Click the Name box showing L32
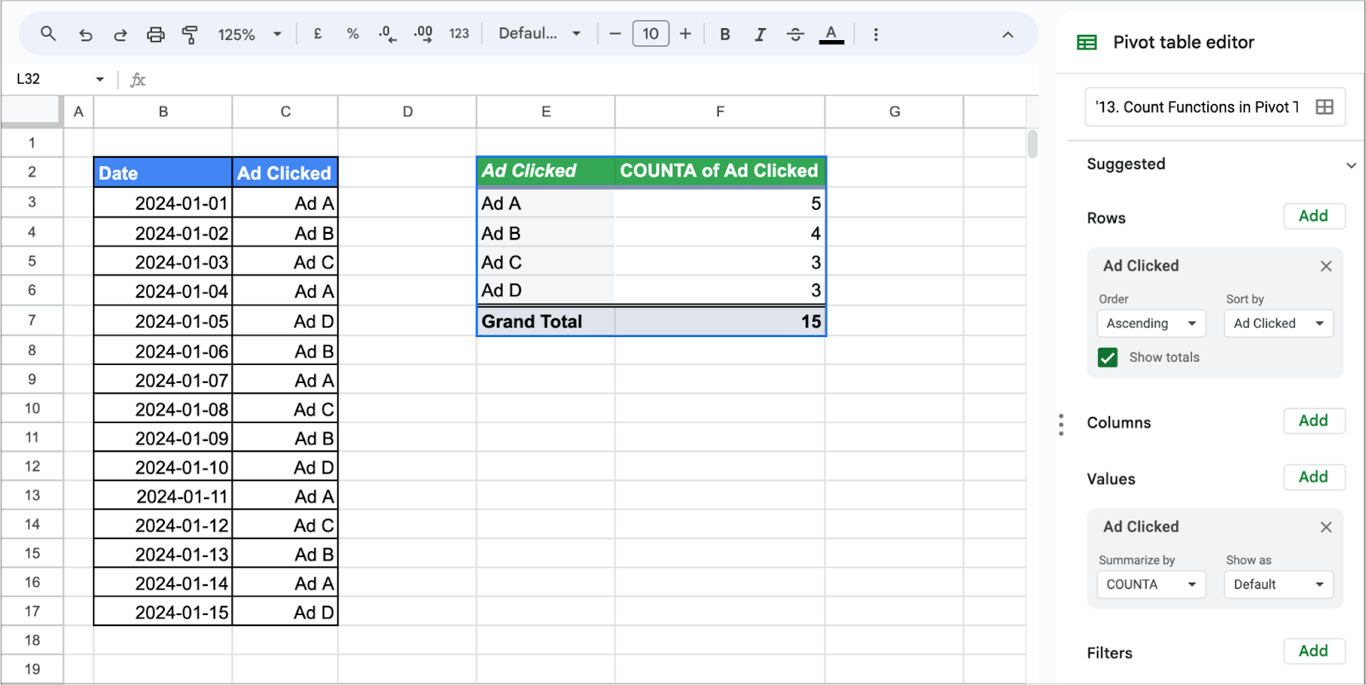Viewport: 1366px width, 685px height. tap(50, 79)
